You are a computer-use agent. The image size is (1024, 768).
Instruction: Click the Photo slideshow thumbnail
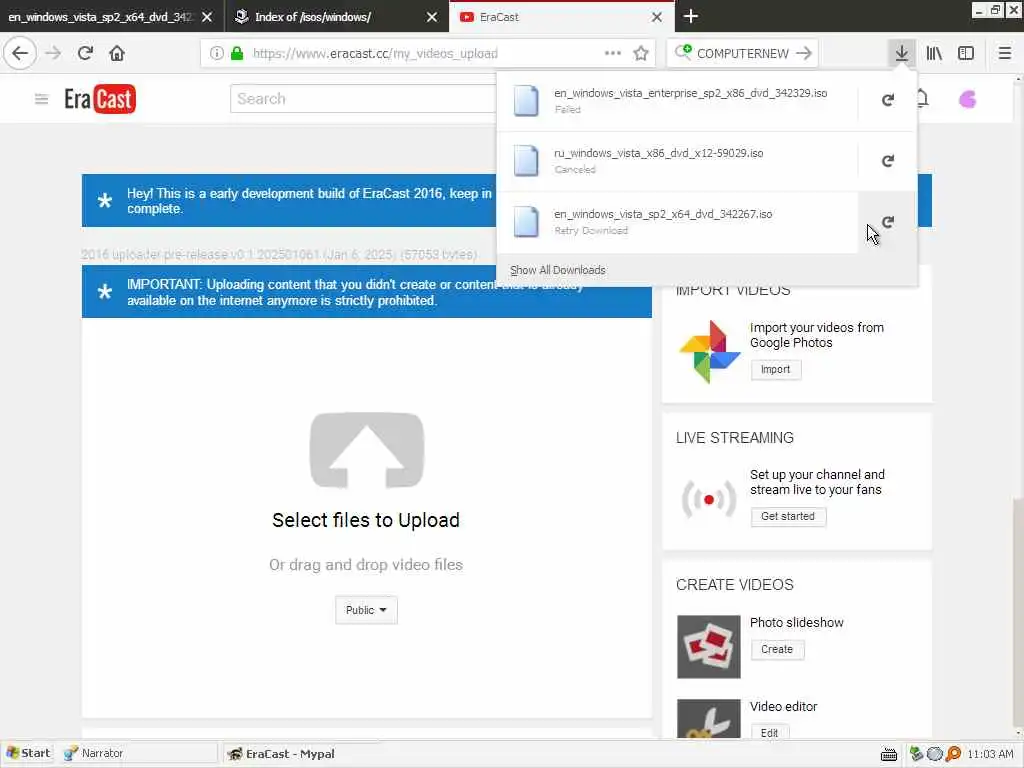(x=709, y=647)
